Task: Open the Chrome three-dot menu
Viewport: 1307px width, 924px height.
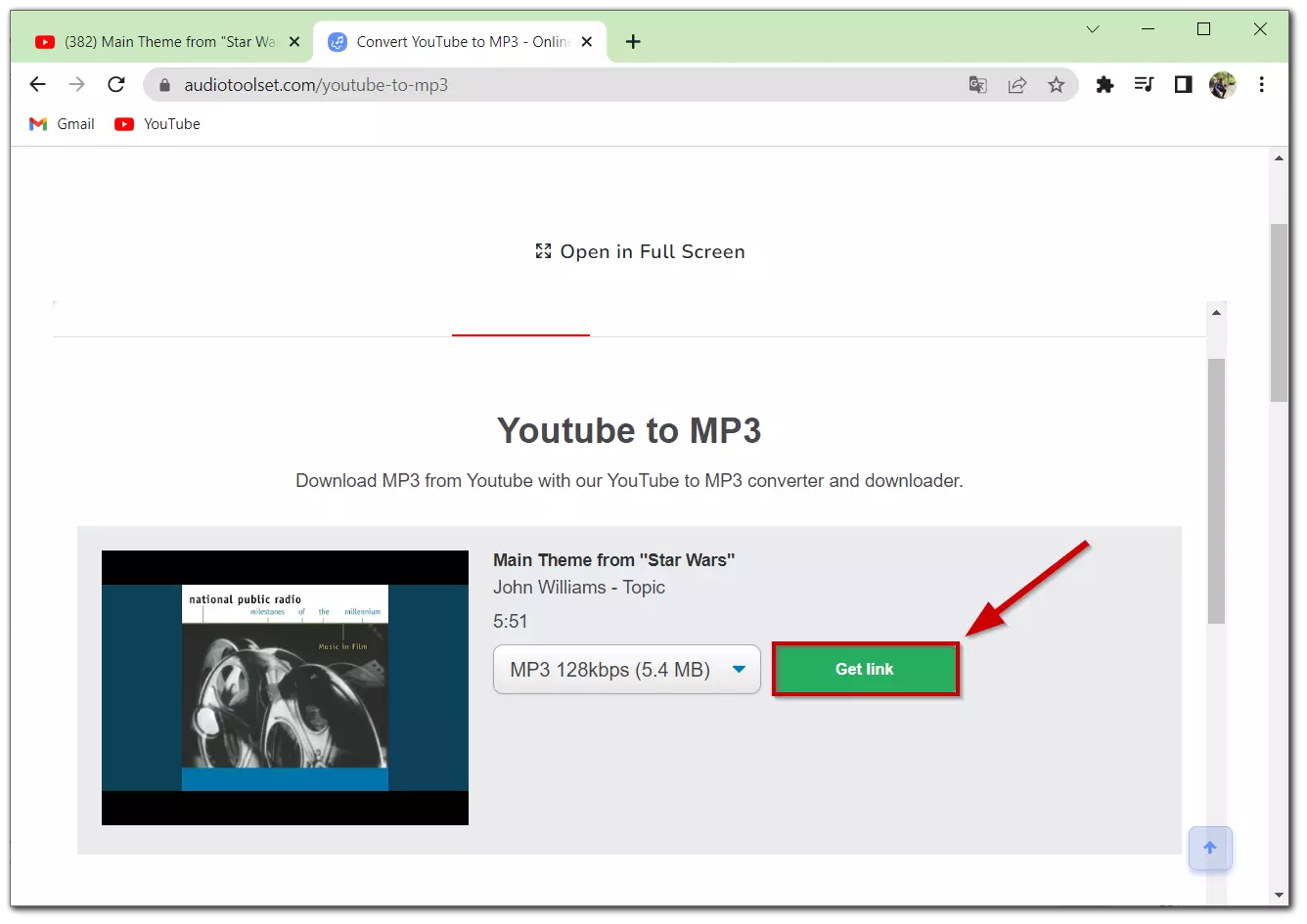Action: 1262,85
